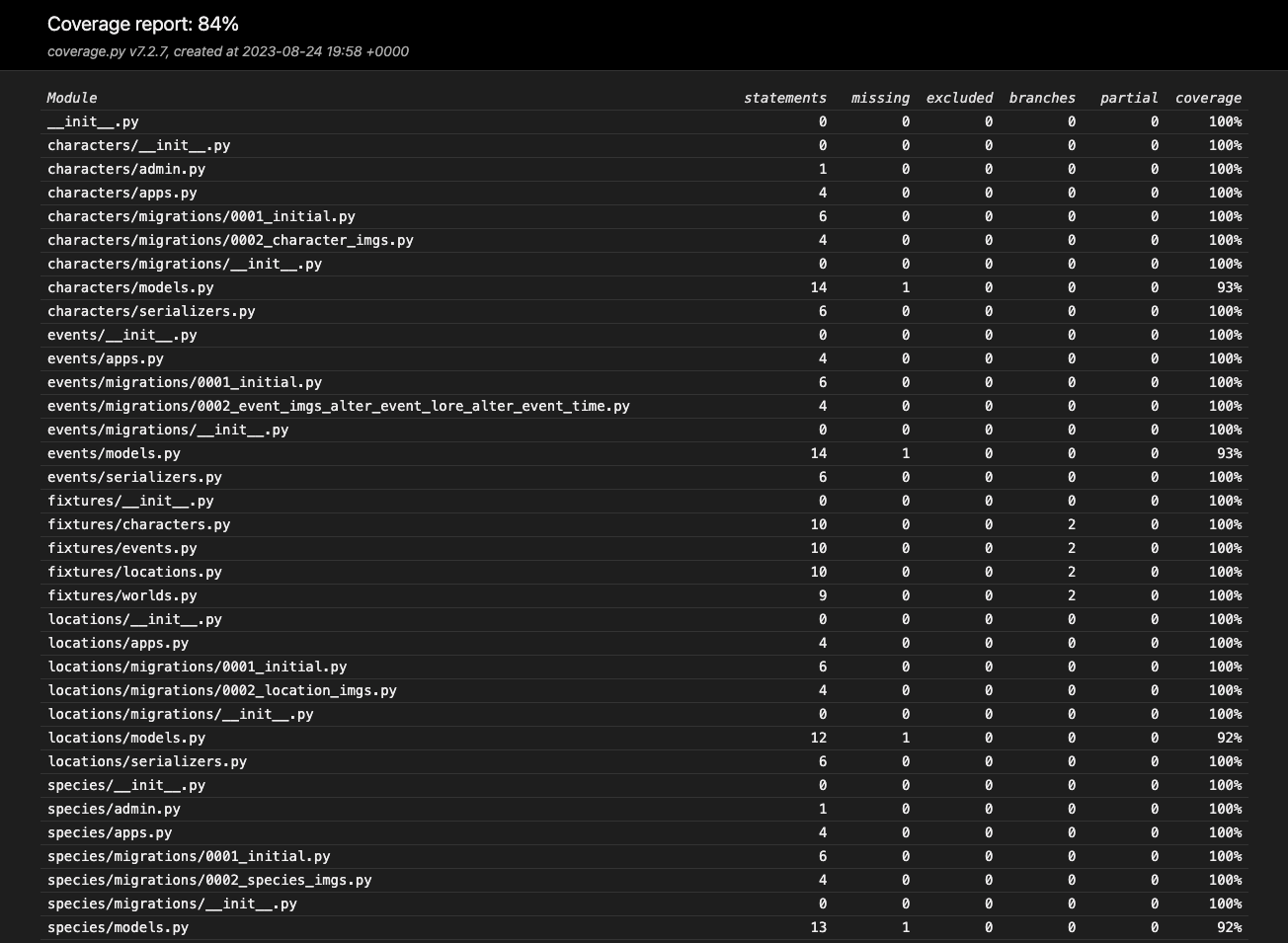Open locations/__init__.py report
Image resolution: width=1288 pixels, height=943 pixels.
(x=134, y=619)
